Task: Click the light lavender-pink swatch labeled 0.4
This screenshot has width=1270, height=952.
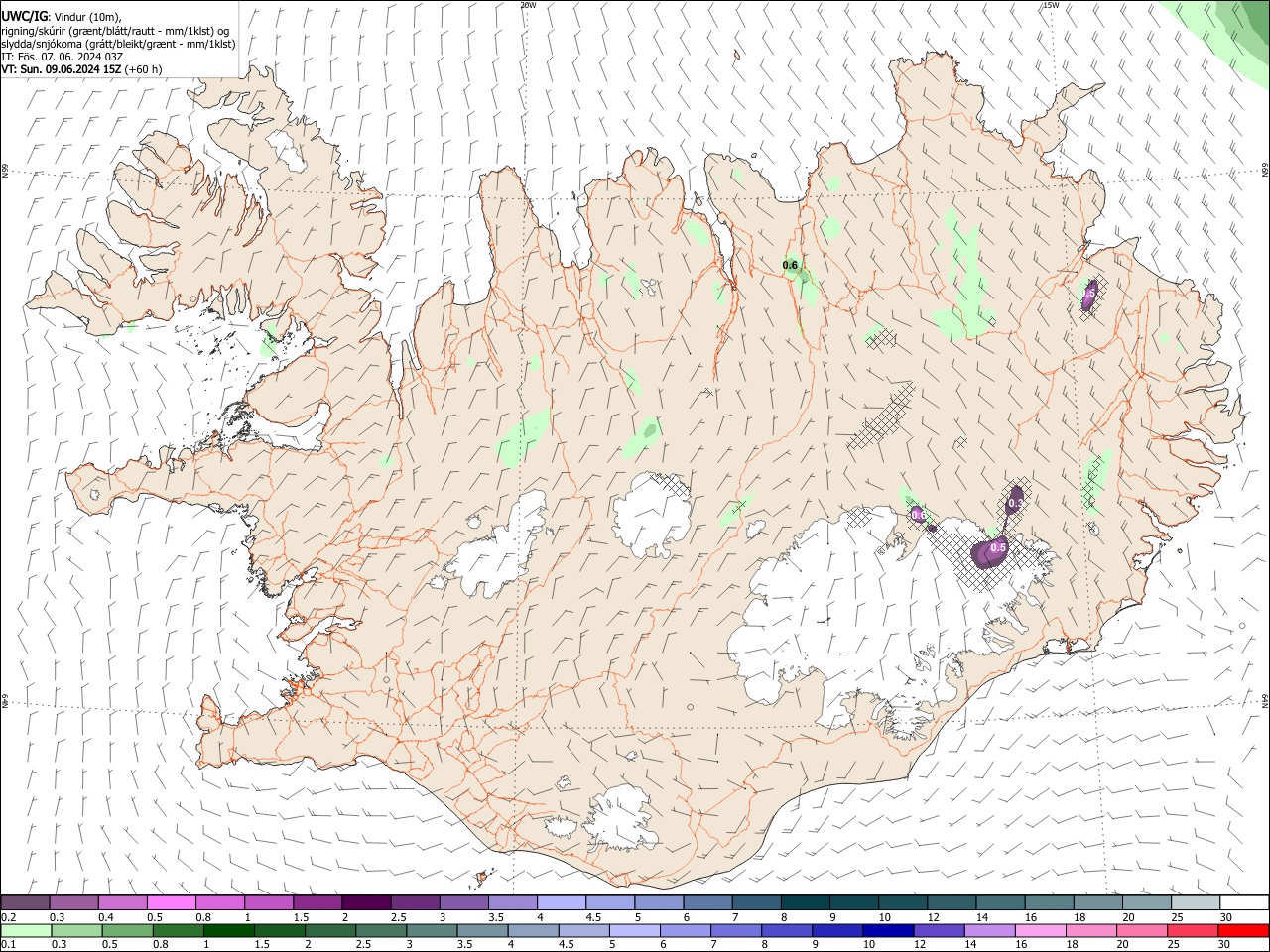Action: point(122,903)
